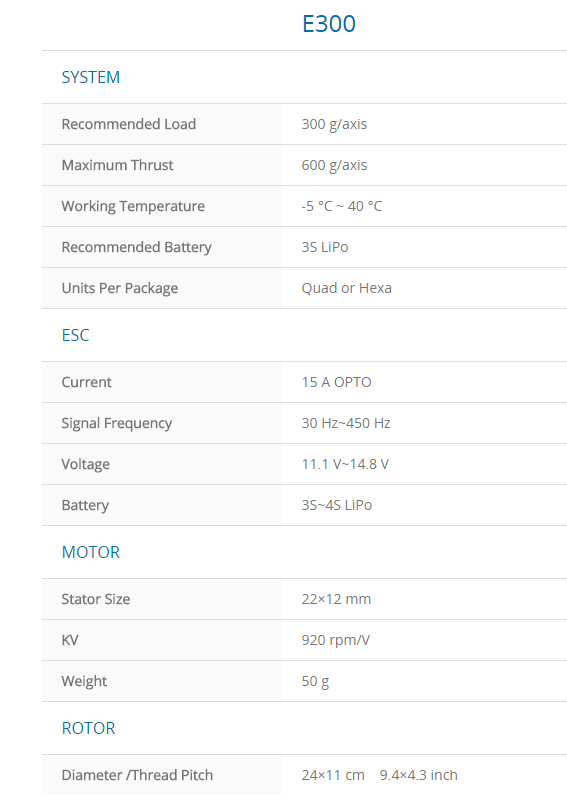Select the ESC section header
The image size is (567, 803).
pyautogui.click(x=75, y=335)
